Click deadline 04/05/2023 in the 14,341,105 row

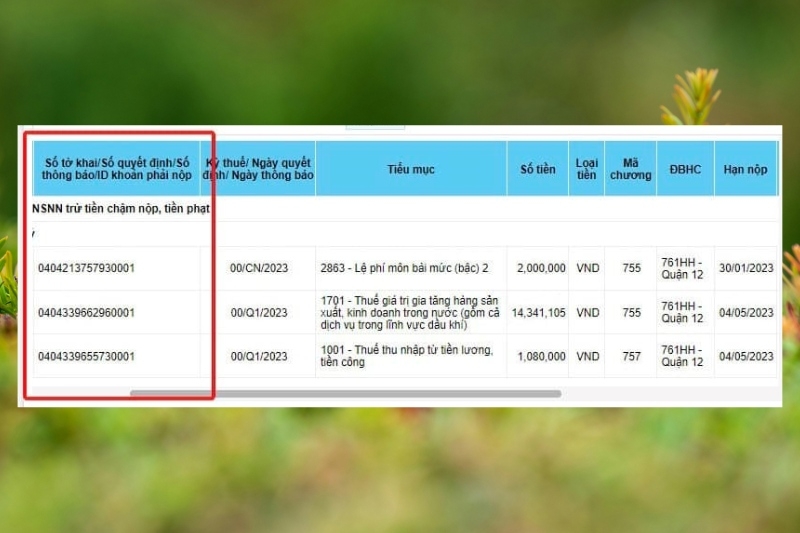point(746,313)
